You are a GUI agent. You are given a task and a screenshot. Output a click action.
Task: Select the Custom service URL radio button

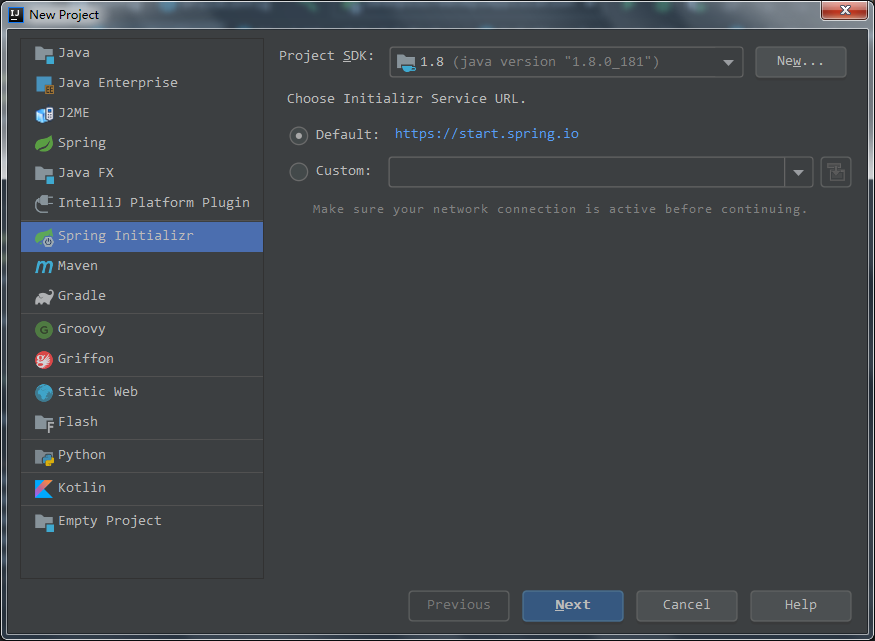[299, 172]
